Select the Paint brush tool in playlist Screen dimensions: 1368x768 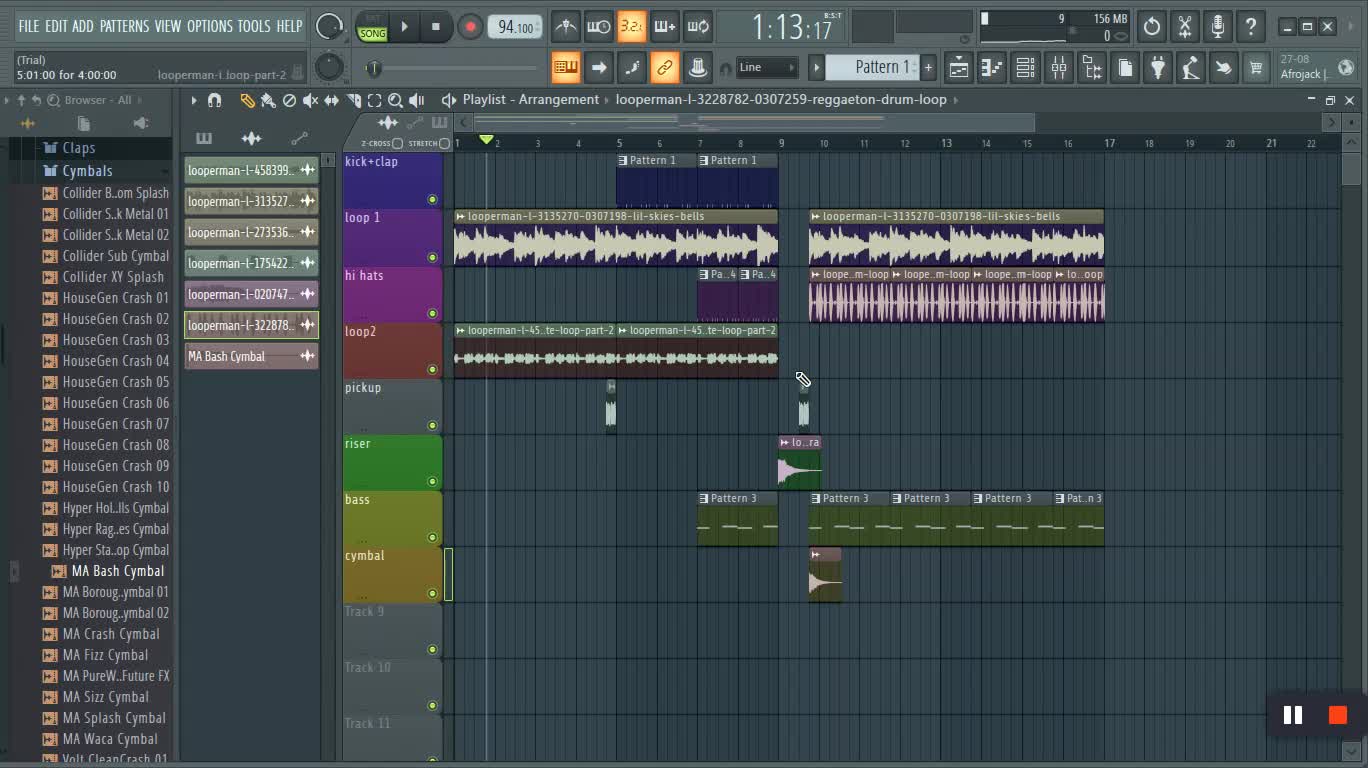click(268, 100)
